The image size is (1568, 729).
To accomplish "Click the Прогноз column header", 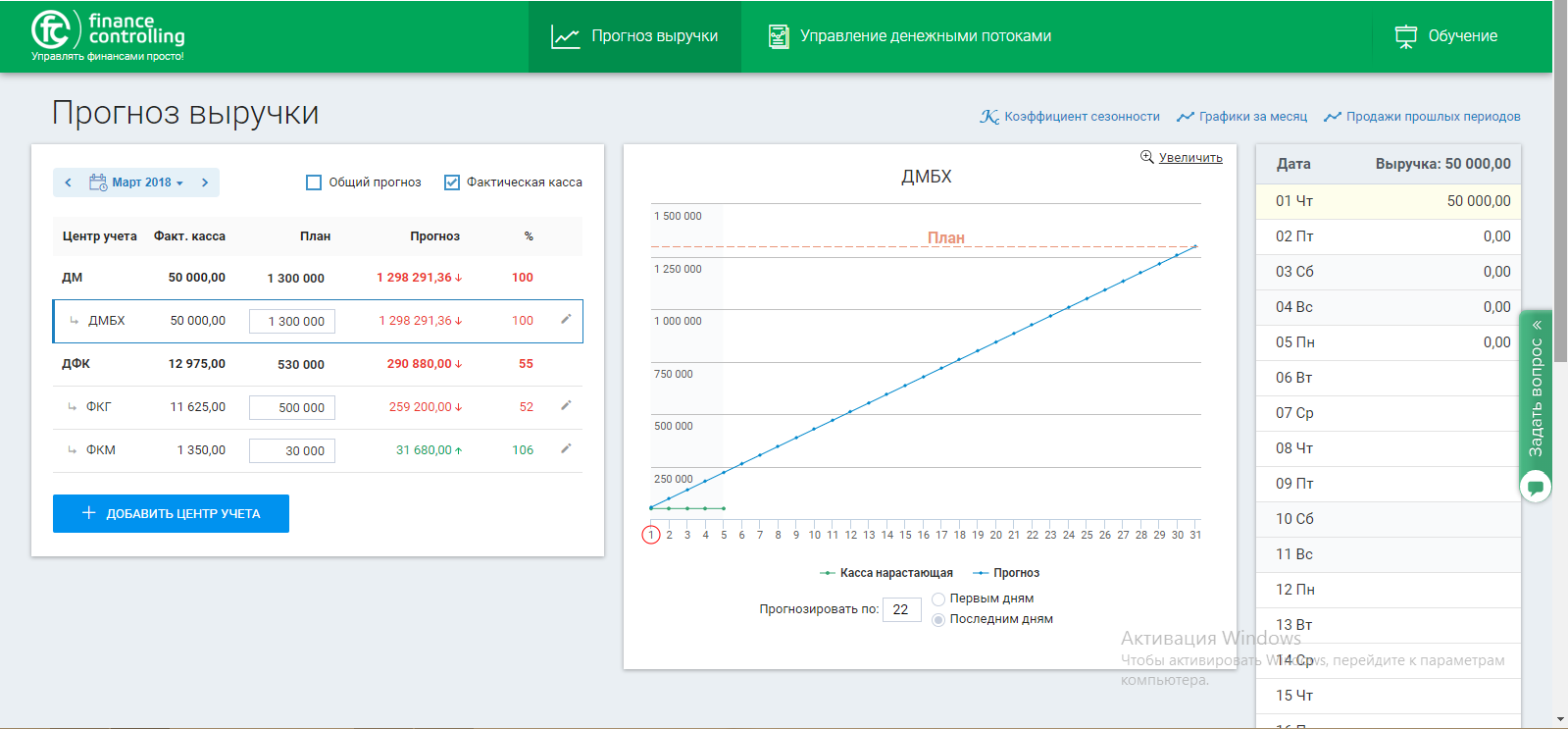I will [435, 236].
